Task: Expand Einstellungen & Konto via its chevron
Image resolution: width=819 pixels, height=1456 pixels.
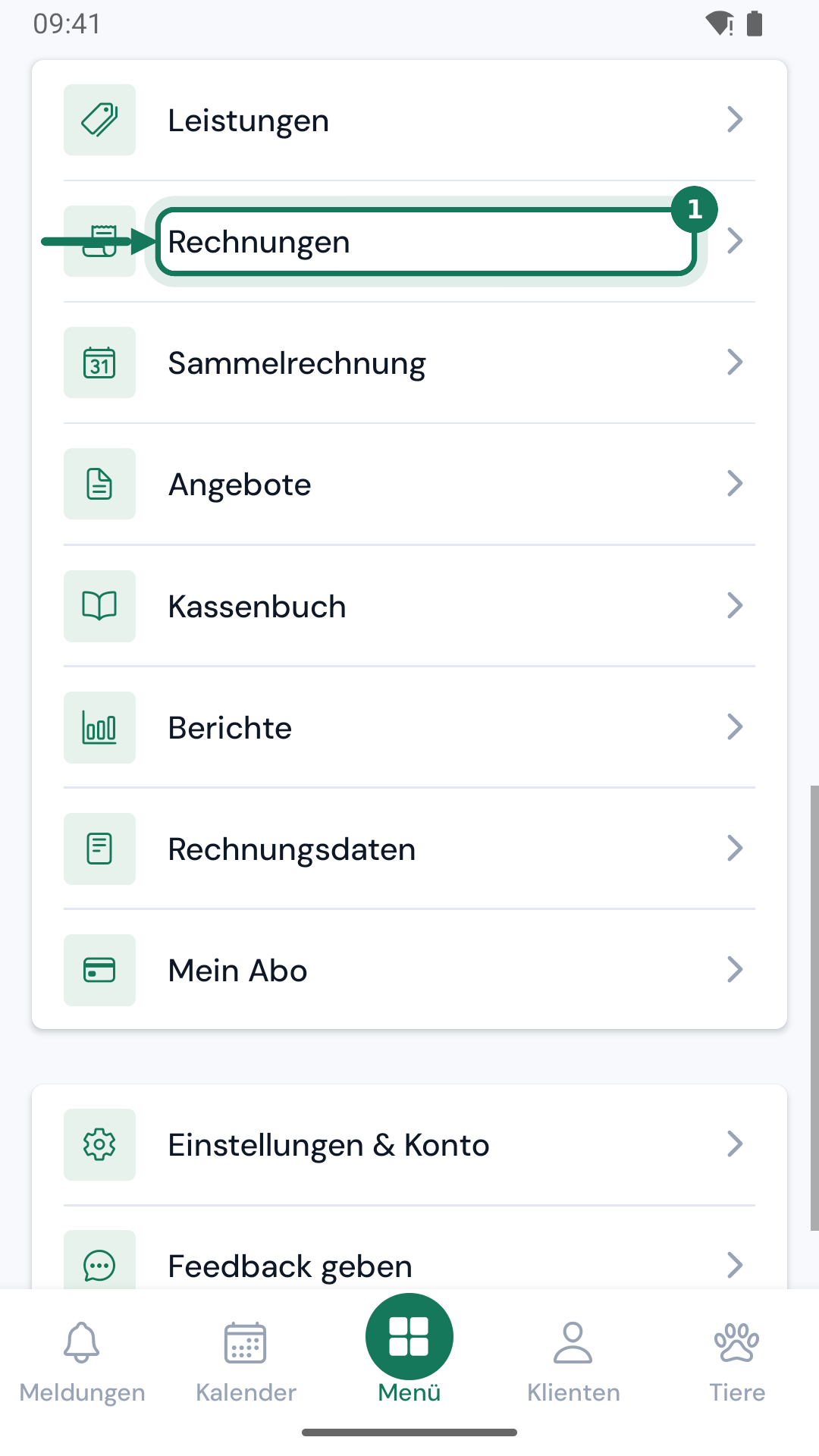Action: click(734, 1144)
